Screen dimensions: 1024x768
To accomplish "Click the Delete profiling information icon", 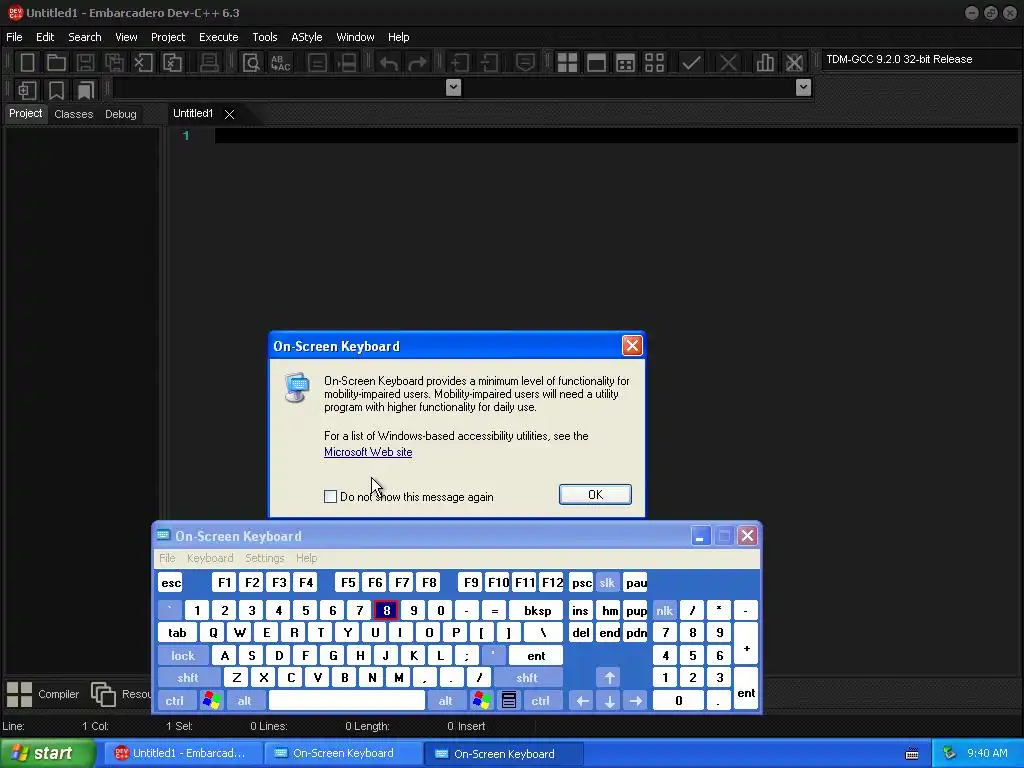I will point(794,63).
